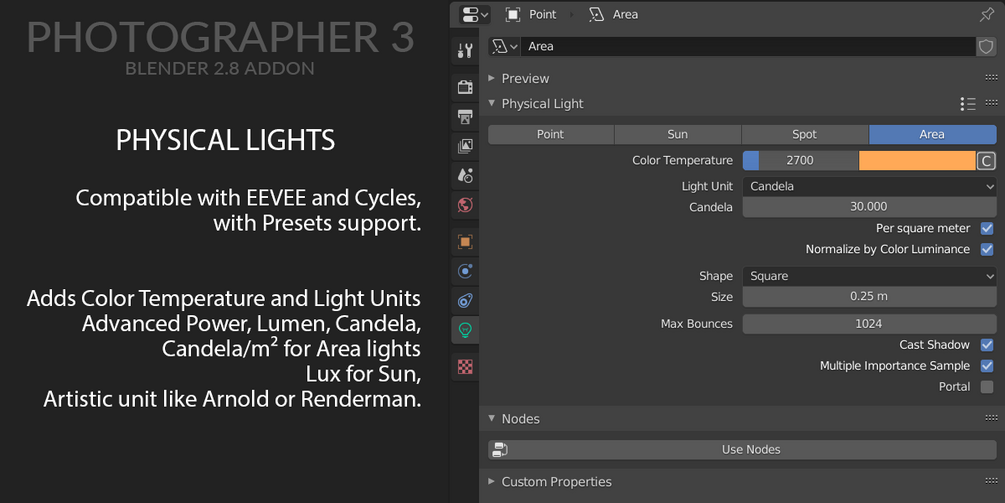
Task: Toggle the fake user shield icon
Action: (986, 46)
